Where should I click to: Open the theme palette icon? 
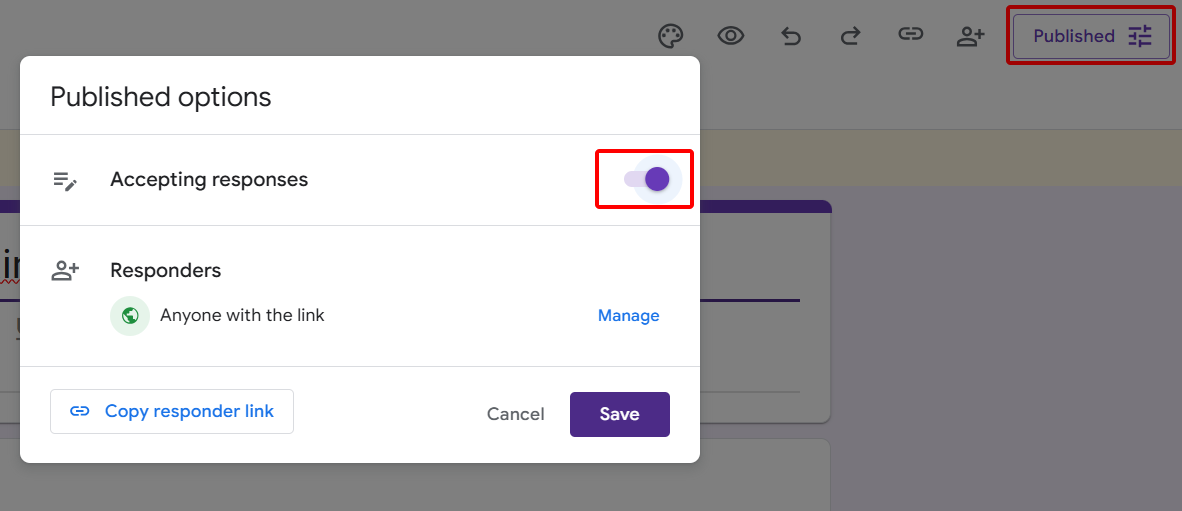click(670, 36)
